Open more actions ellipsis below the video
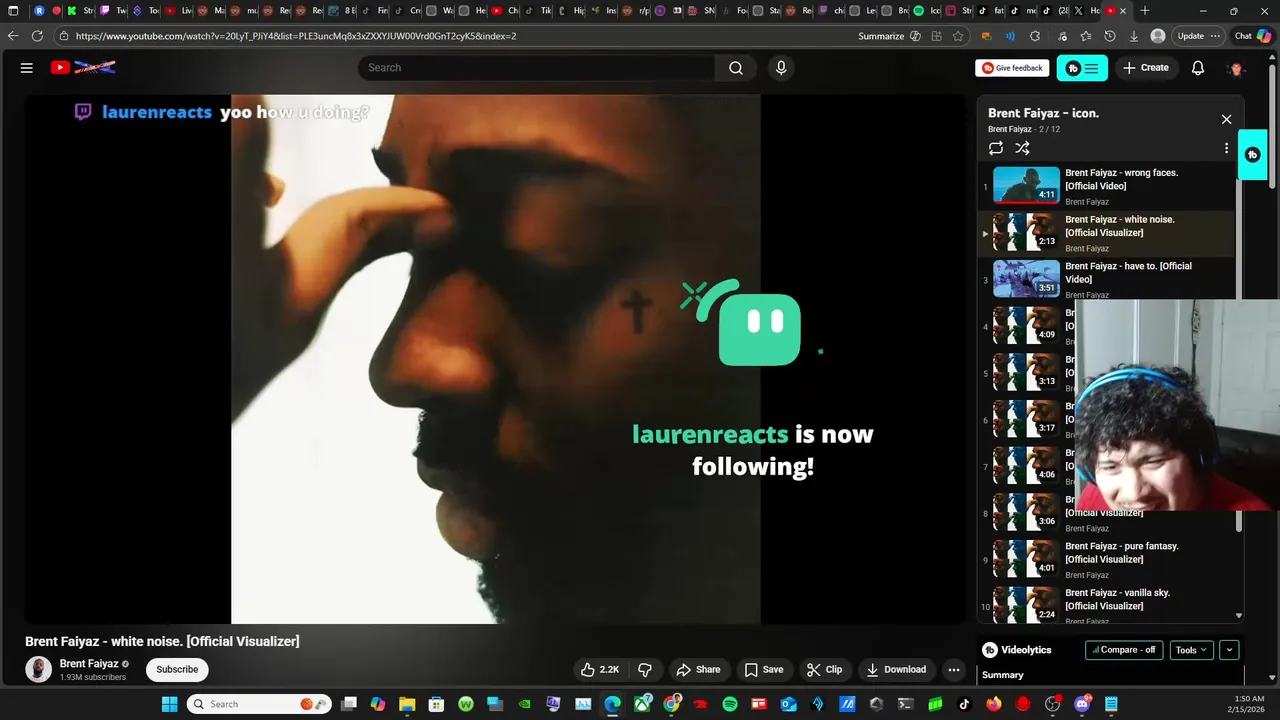1280x720 pixels. (x=954, y=670)
